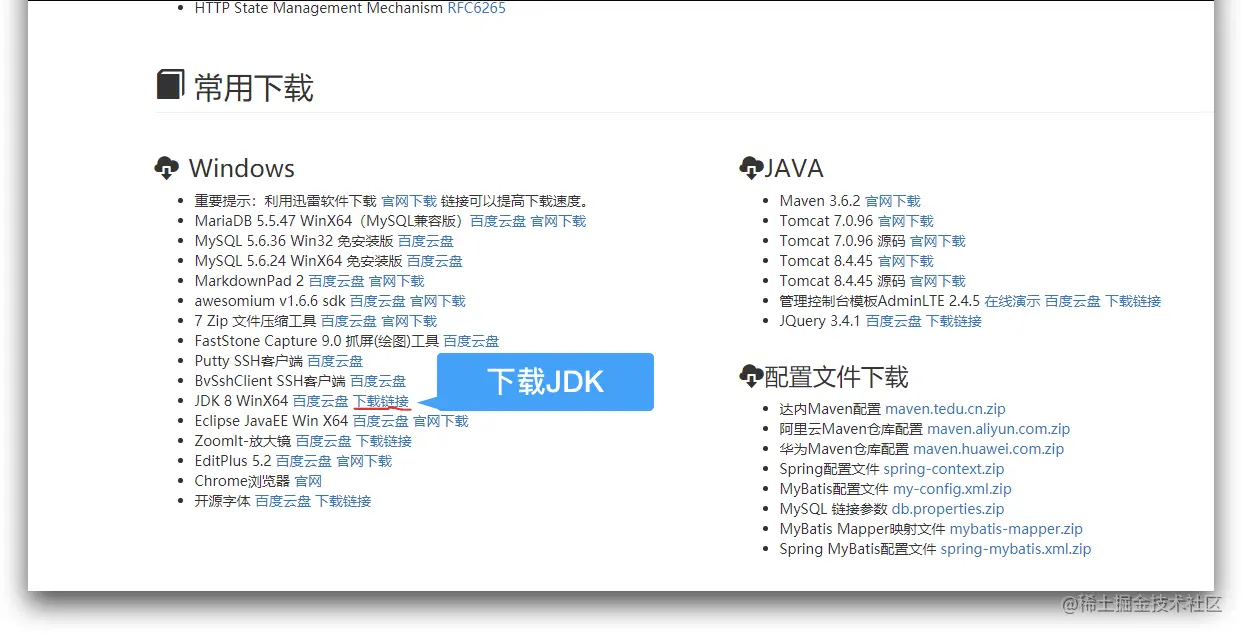Click the cloud icon beside 配置文件下载 heading
The width and height of the screenshot is (1242, 633).
751,377
